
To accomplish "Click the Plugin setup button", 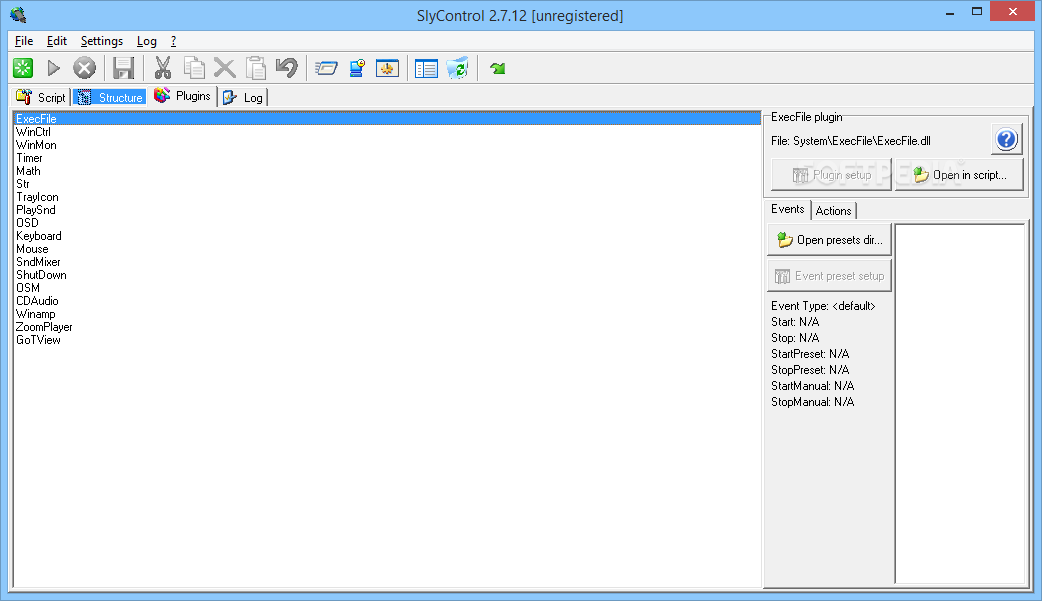I will 831,175.
